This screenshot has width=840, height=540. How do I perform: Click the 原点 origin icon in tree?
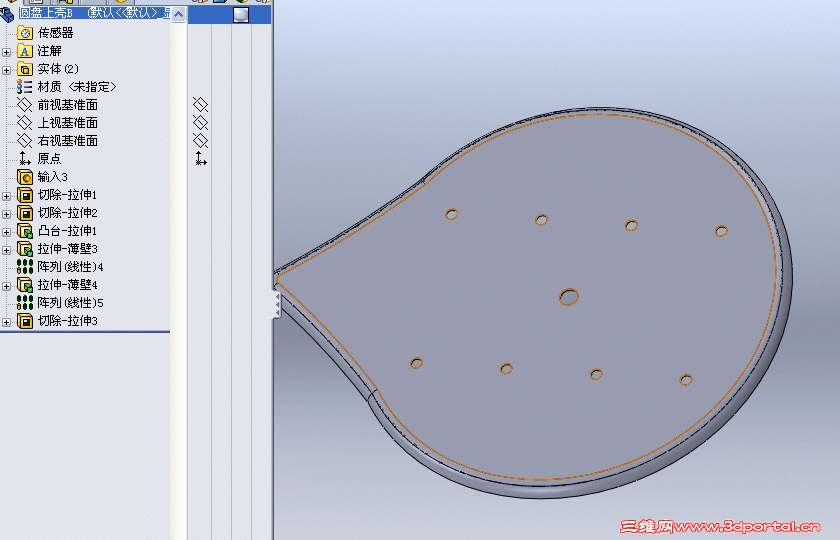click(25, 159)
